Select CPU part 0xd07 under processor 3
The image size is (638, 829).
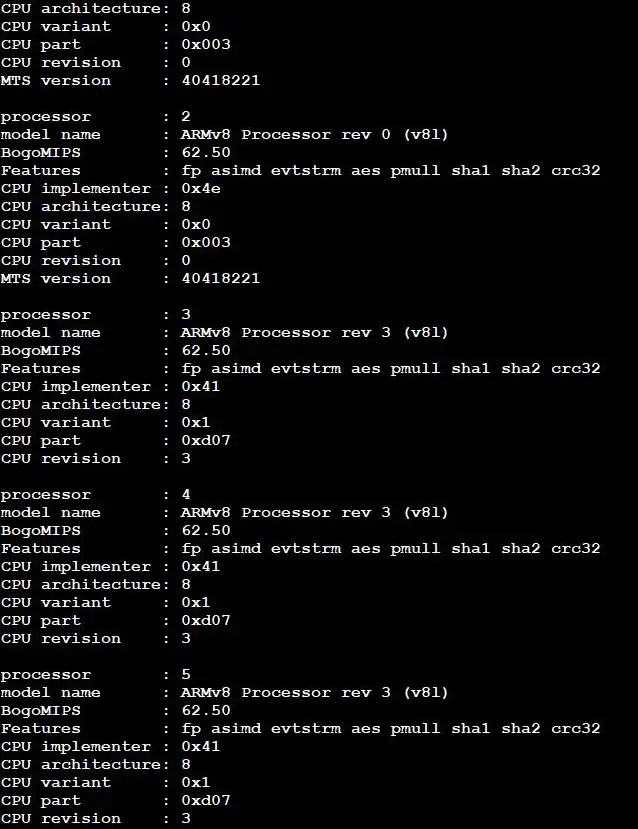pos(206,440)
